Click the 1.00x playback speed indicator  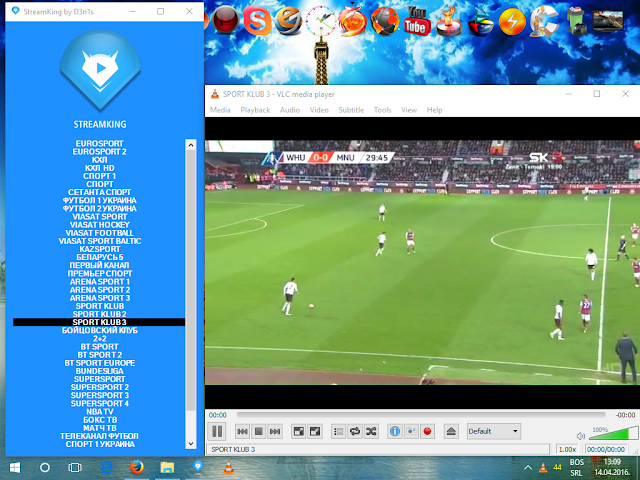tap(567, 449)
